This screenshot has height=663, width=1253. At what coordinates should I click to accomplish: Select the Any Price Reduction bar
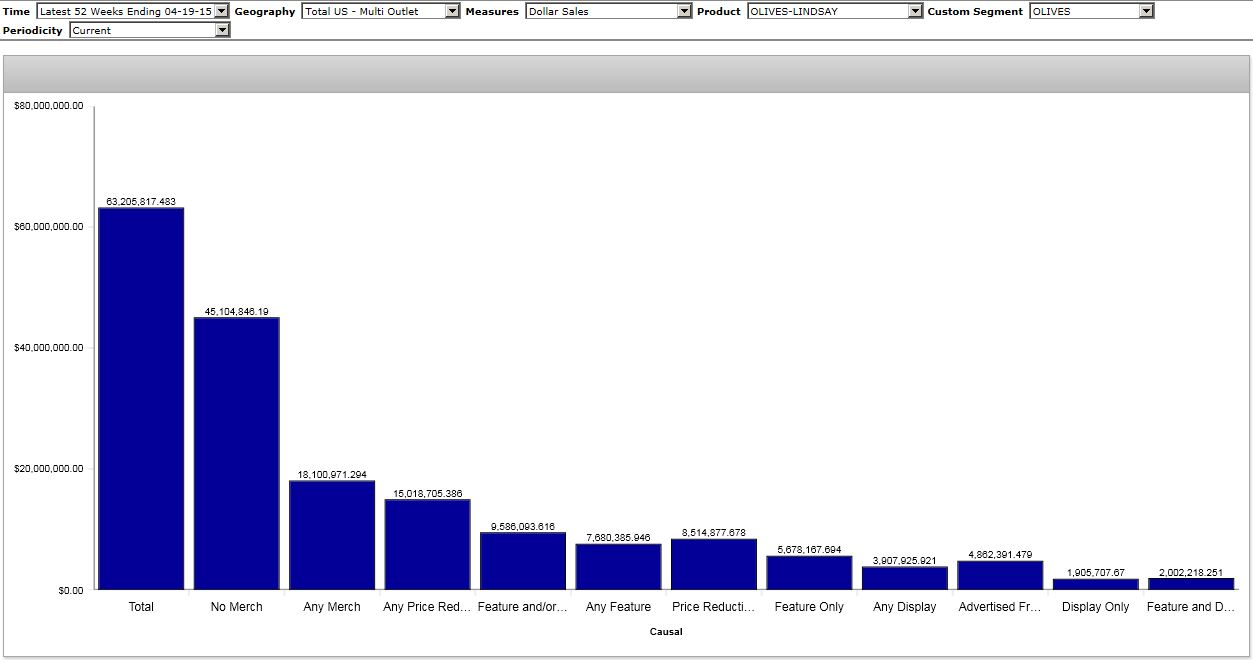pos(427,544)
